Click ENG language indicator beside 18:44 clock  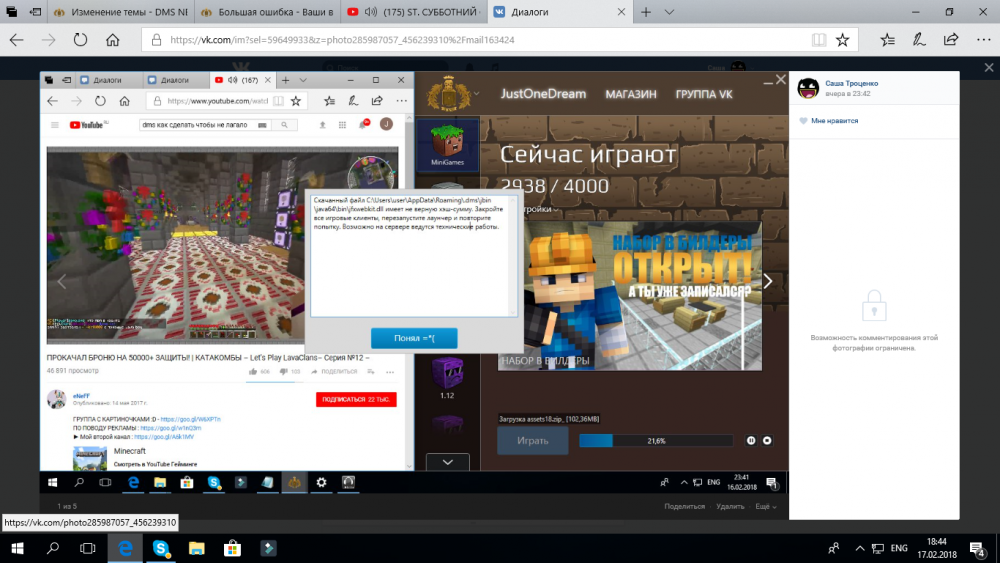point(899,548)
